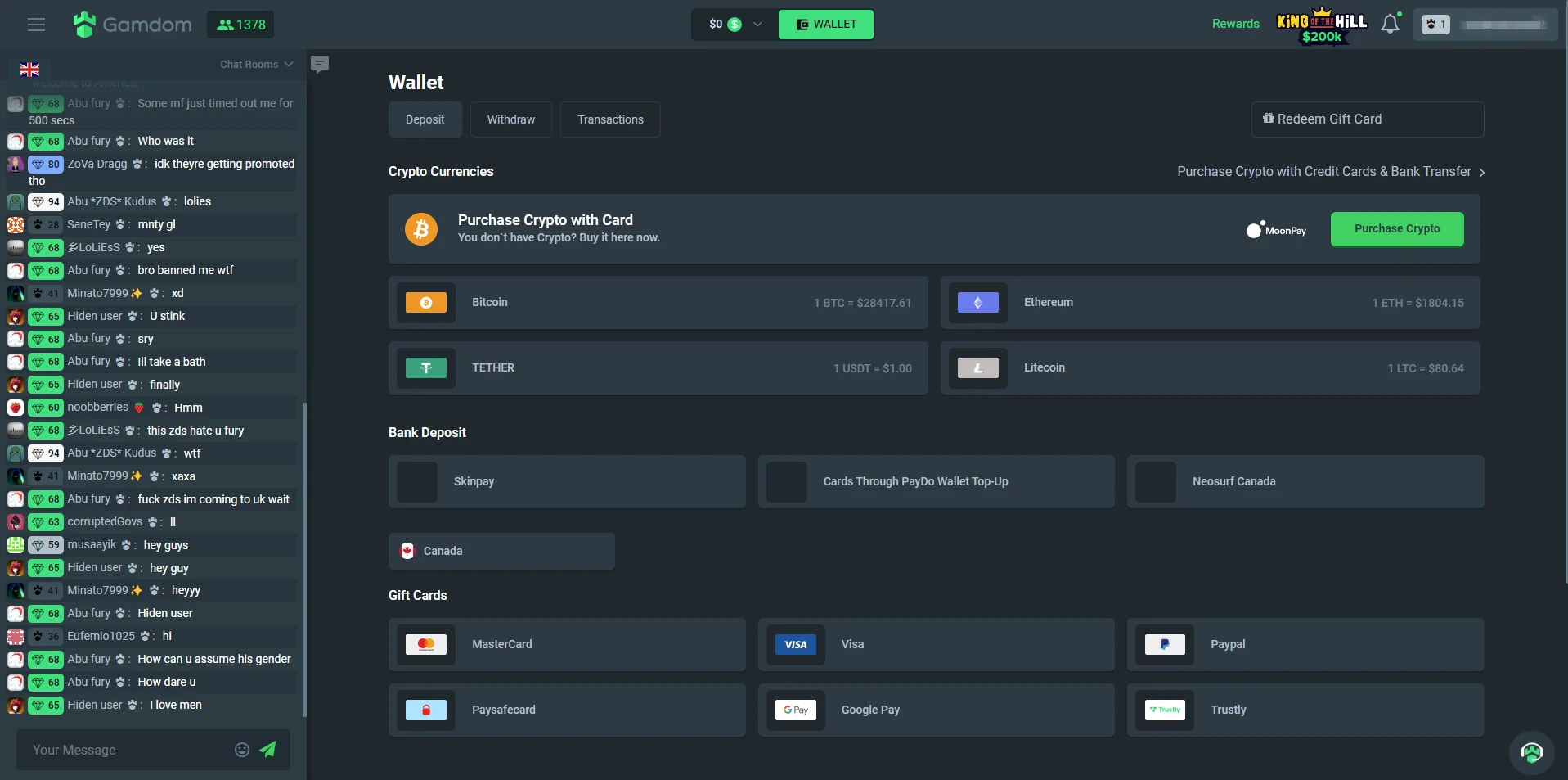1568x780 pixels.
Task: Open the hamburger menu
Action: [x=36, y=25]
